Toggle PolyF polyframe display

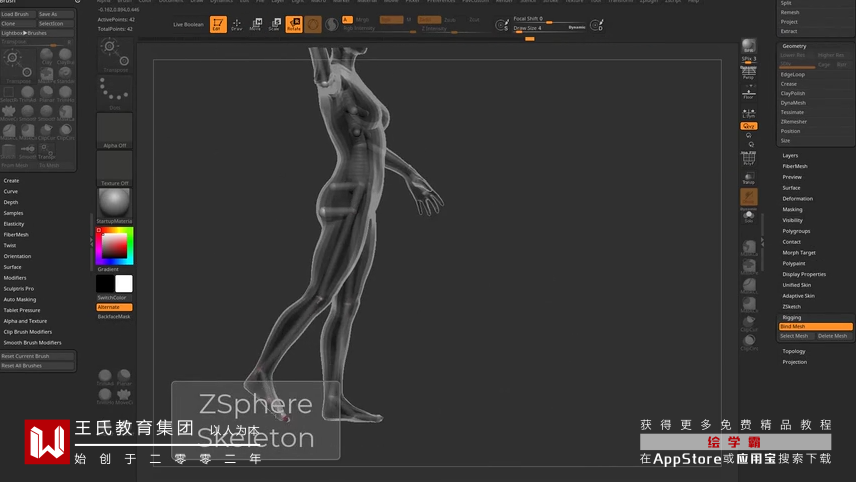coord(748,159)
